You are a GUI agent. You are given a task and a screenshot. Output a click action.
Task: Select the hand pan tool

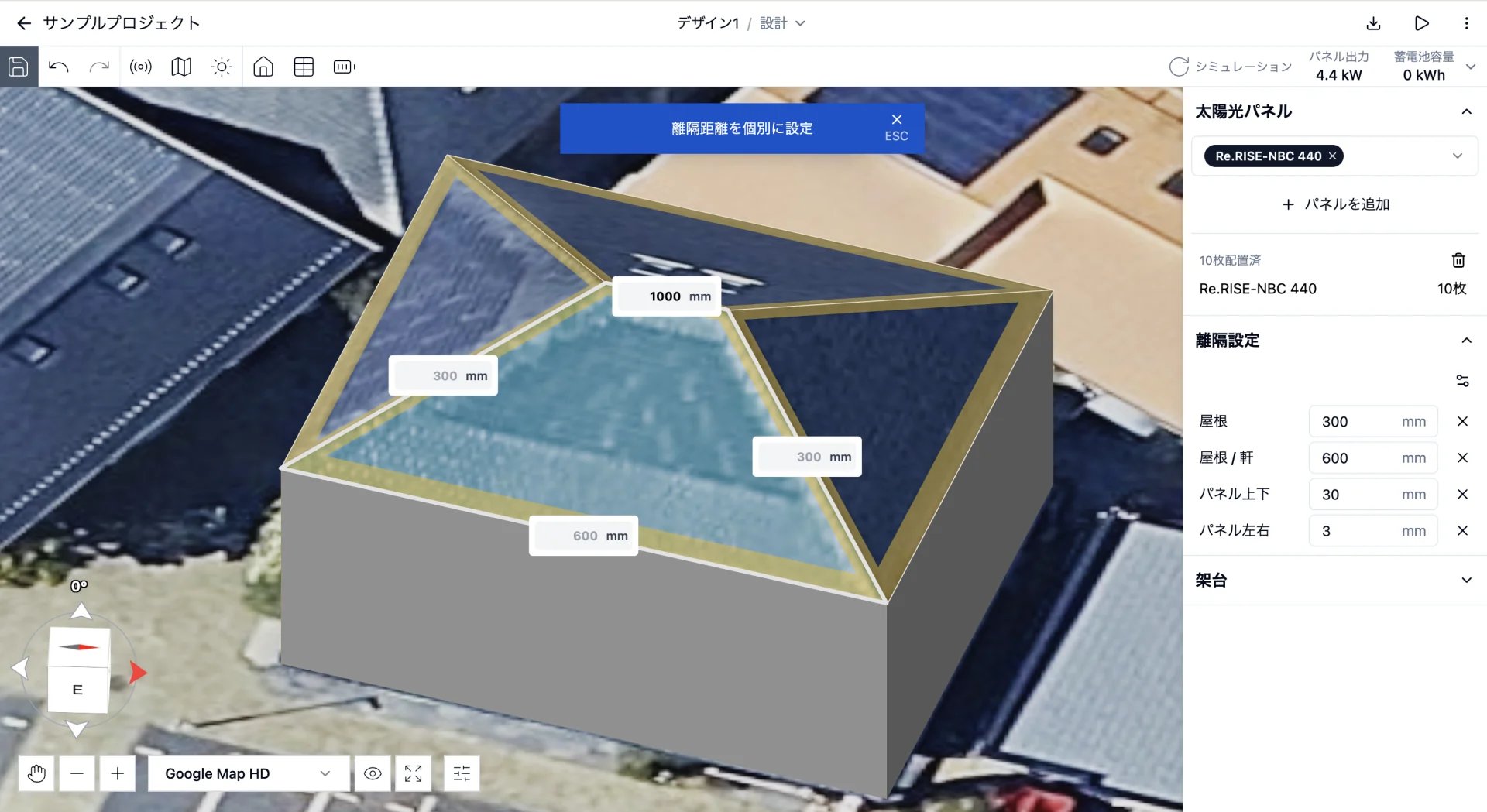(x=36, y=773)
